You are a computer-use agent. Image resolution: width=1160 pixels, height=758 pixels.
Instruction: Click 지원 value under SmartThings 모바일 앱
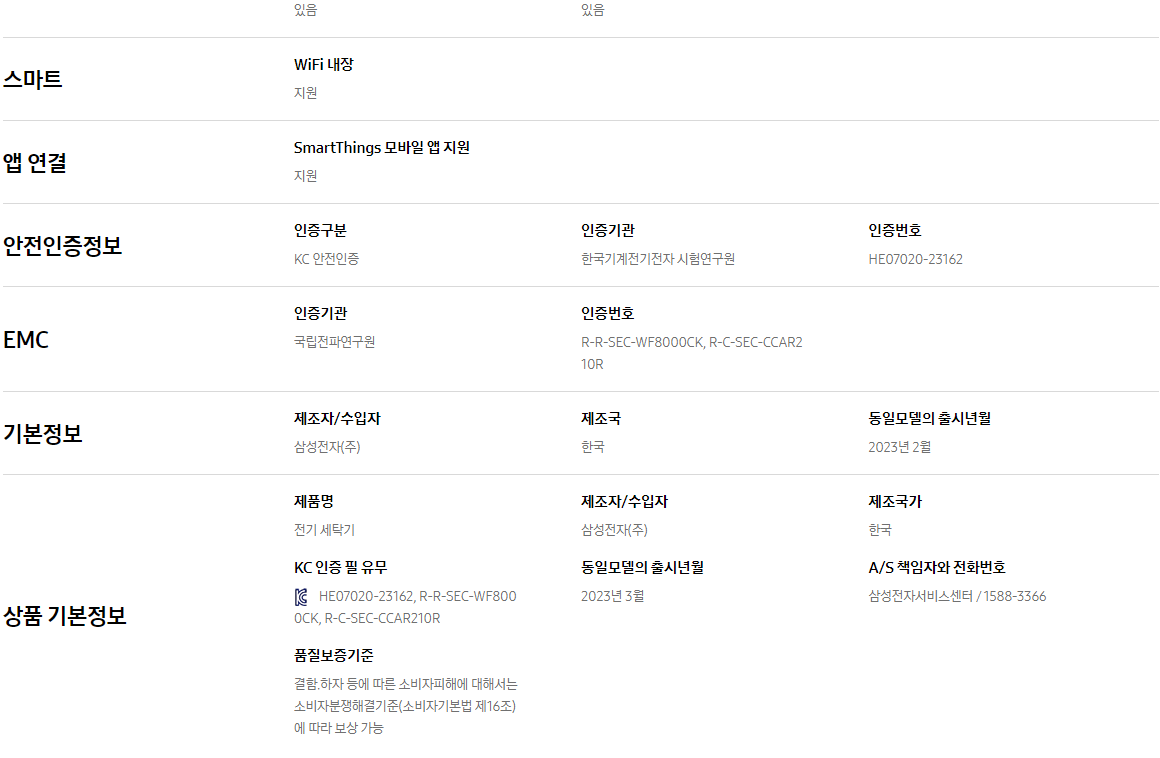coord(306,175)
